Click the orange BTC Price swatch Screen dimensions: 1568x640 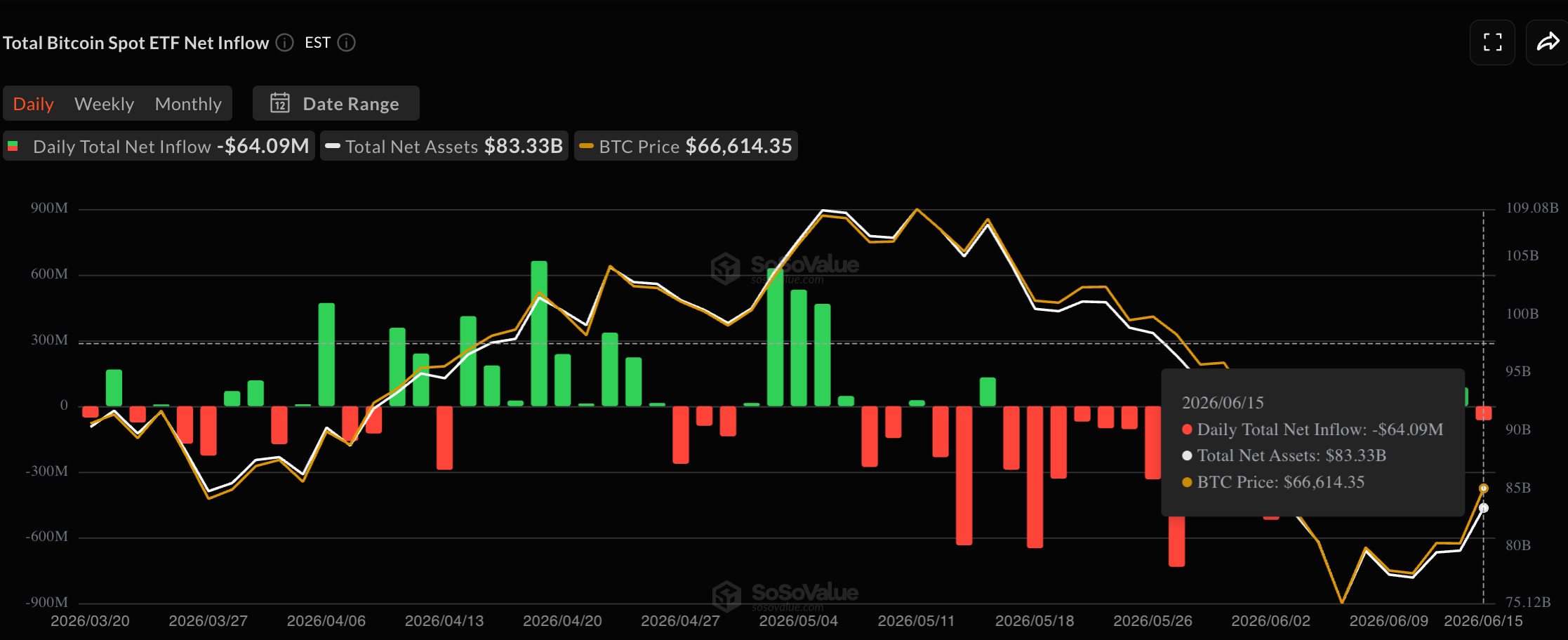pos(587,146)
